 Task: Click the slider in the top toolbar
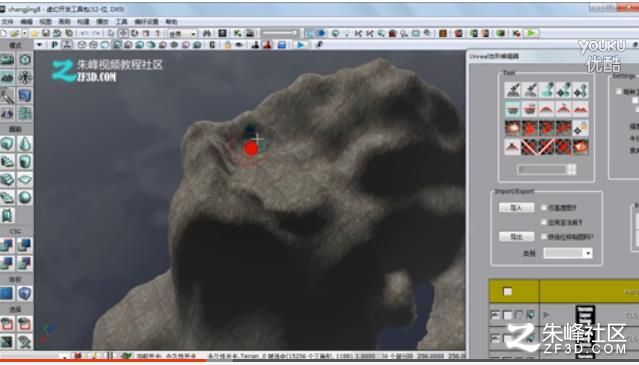tap(280, 33)
